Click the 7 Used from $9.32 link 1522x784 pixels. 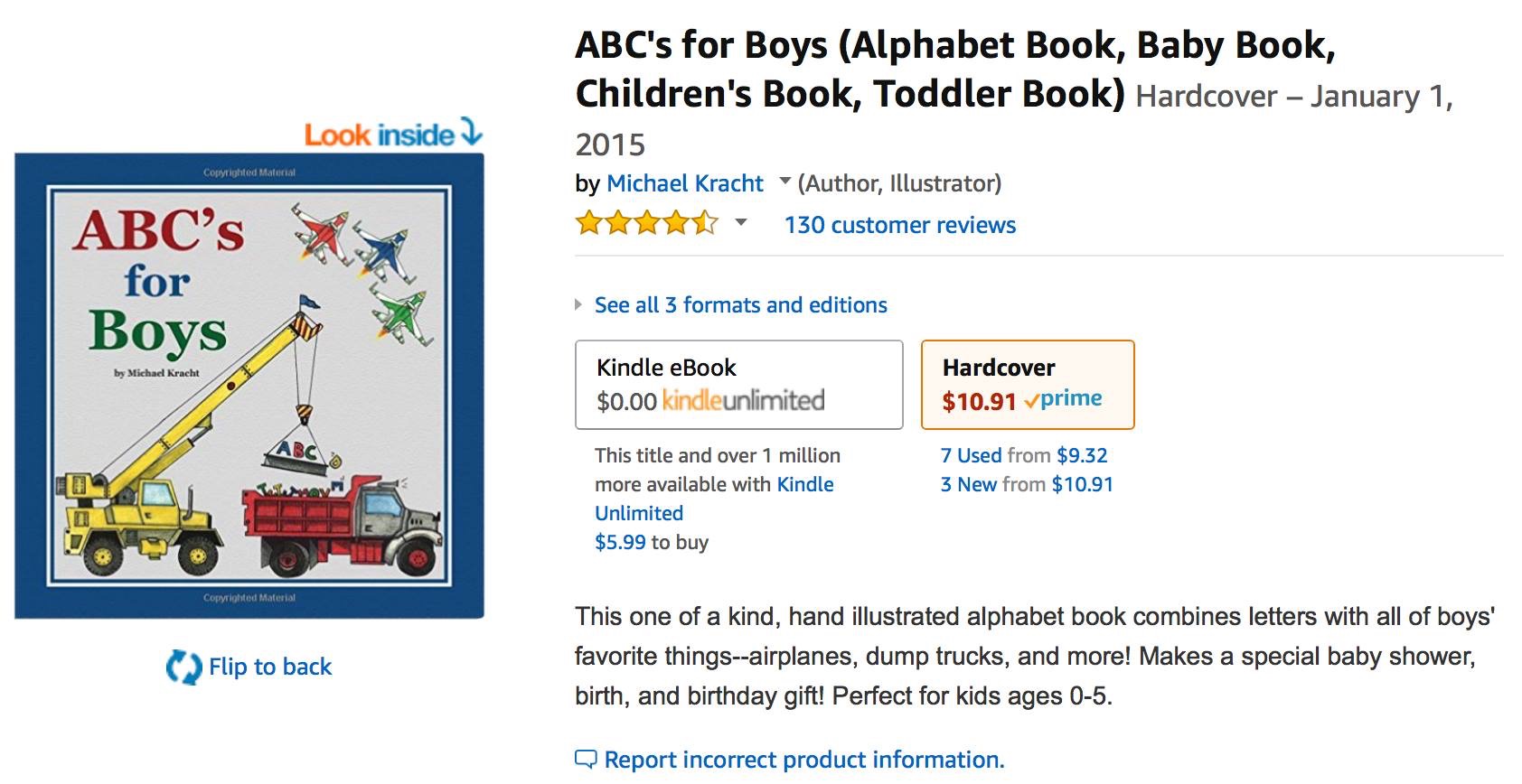1023,455
